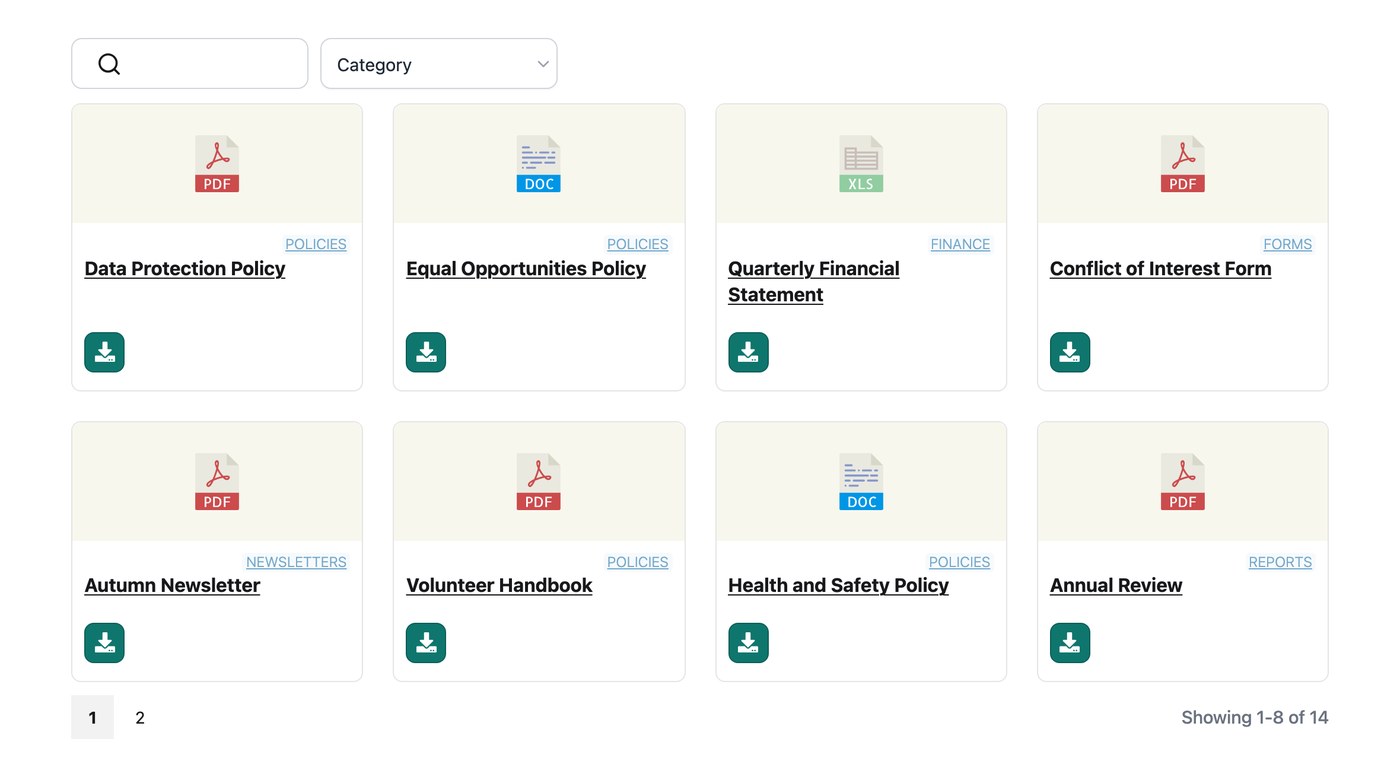The height and width of the screenshot is (777, 1400).
Task: Open the Data Protection Policy title link
Action: pos(185,269)
